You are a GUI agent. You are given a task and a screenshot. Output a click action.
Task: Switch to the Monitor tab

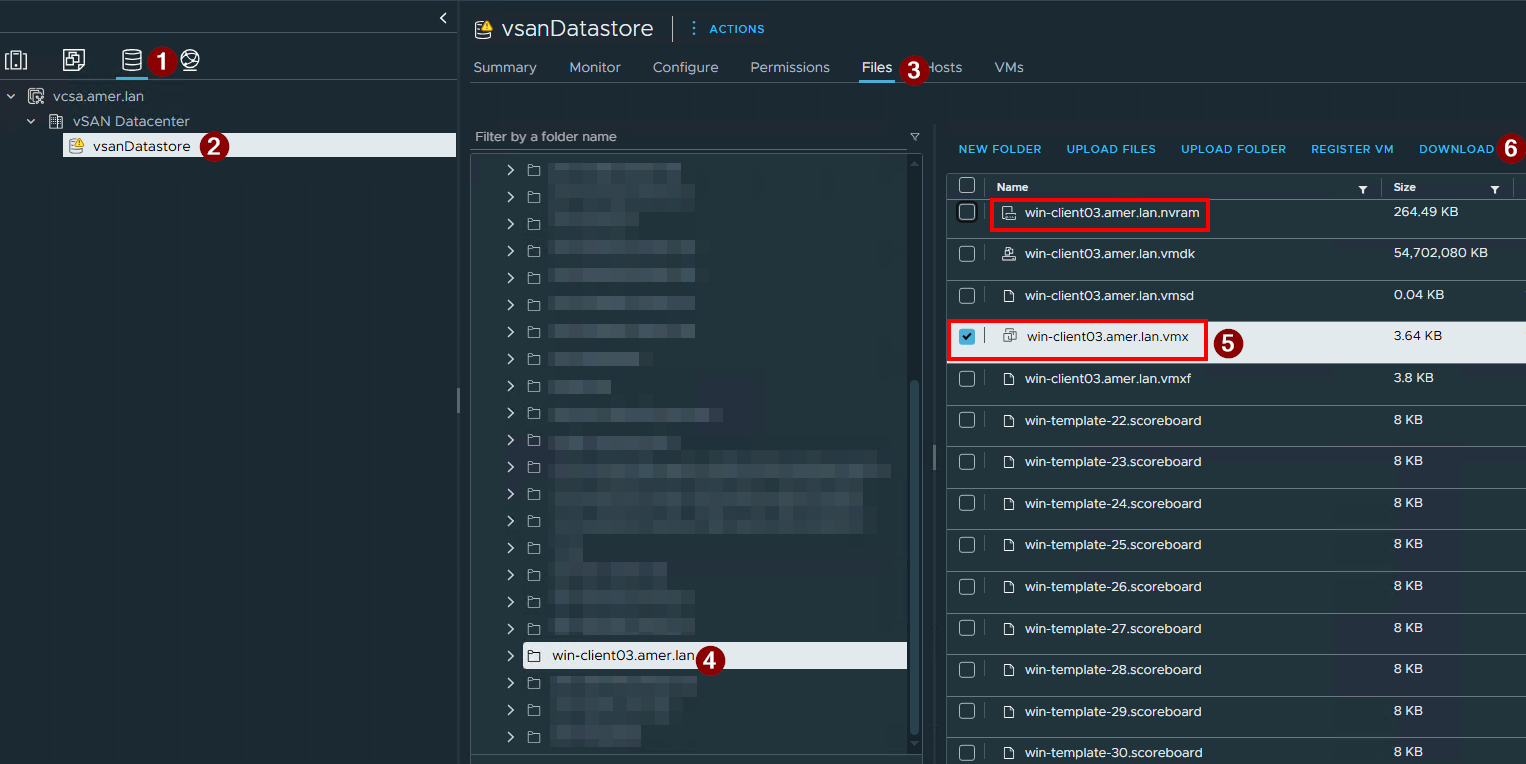click(594, 67)
